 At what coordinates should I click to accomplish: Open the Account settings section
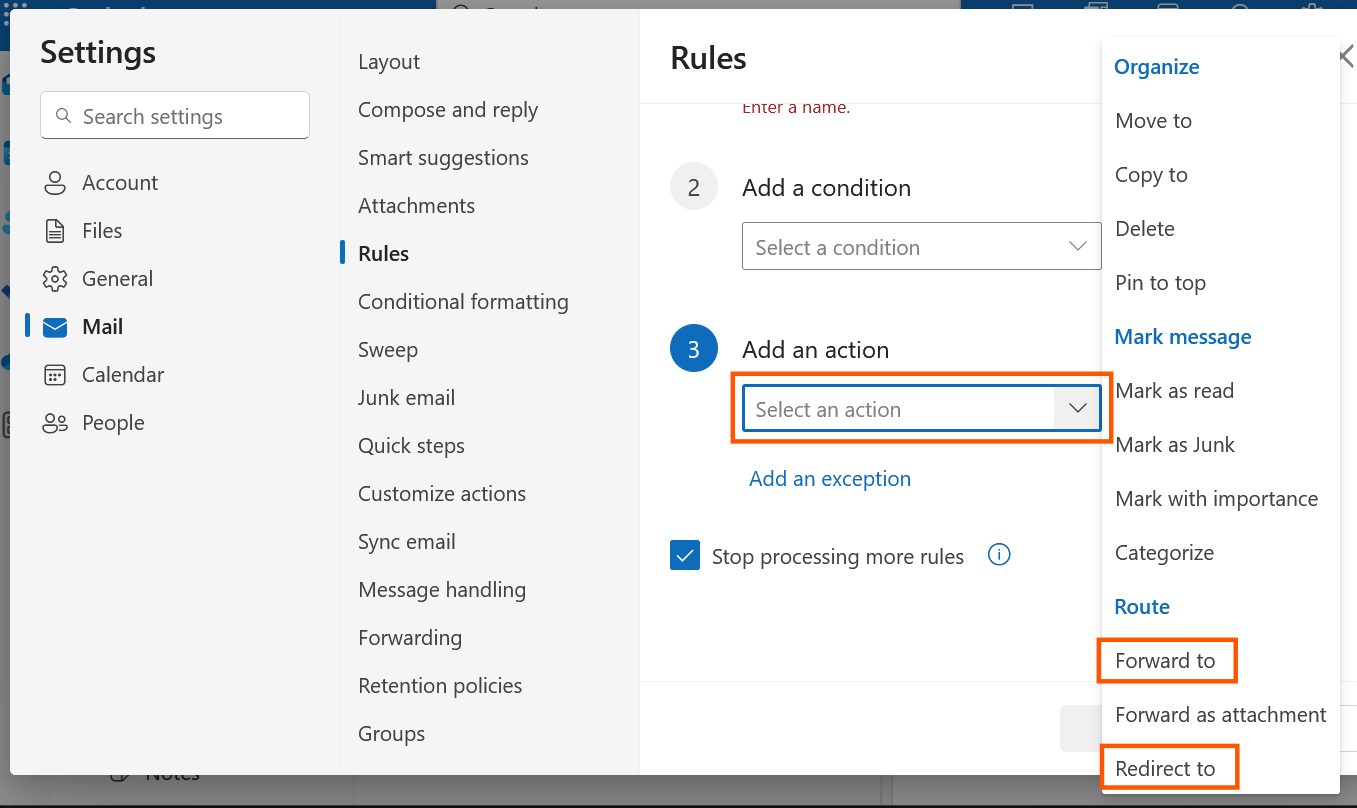tap(120, 183)
